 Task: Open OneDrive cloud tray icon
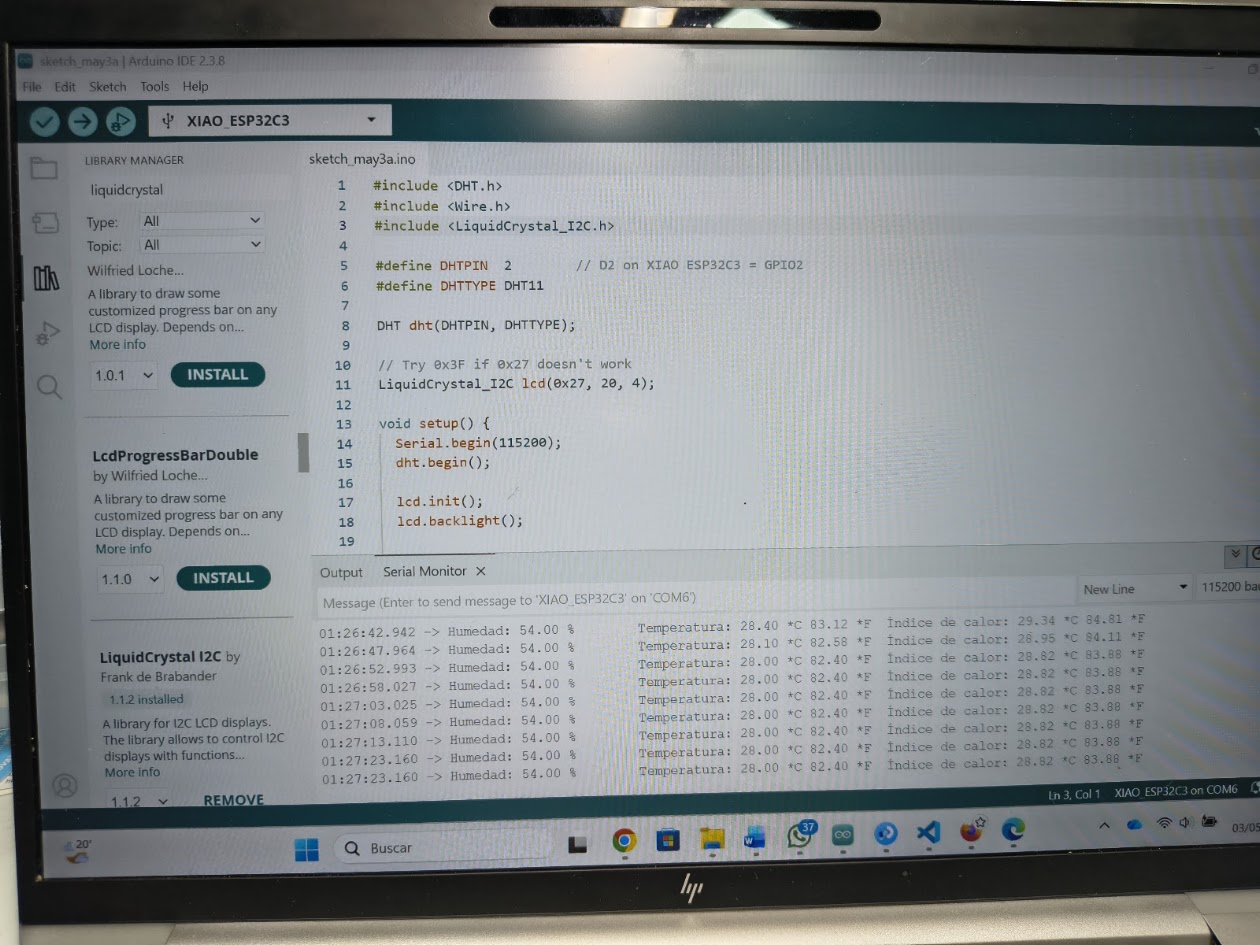coord(1133,824)
